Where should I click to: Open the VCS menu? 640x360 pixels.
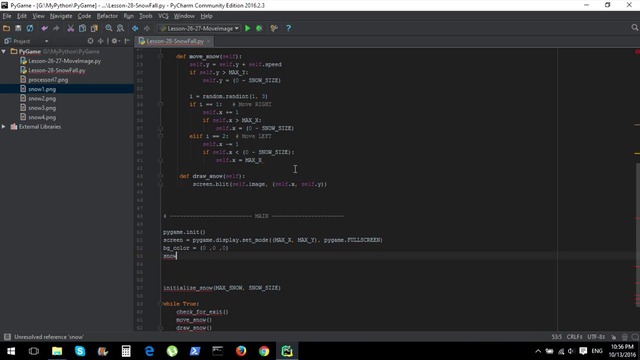163,16
